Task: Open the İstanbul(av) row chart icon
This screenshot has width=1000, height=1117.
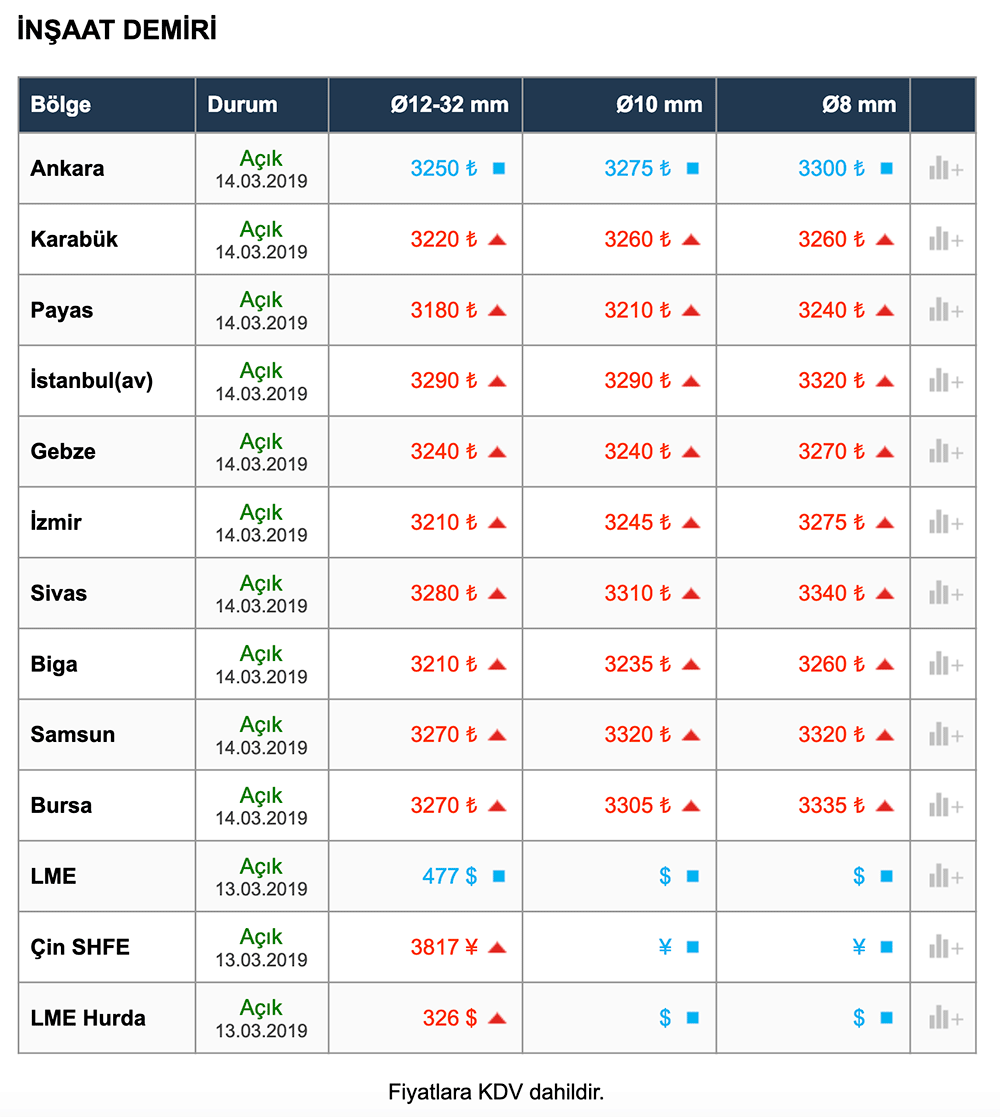Action: [945, 381]
